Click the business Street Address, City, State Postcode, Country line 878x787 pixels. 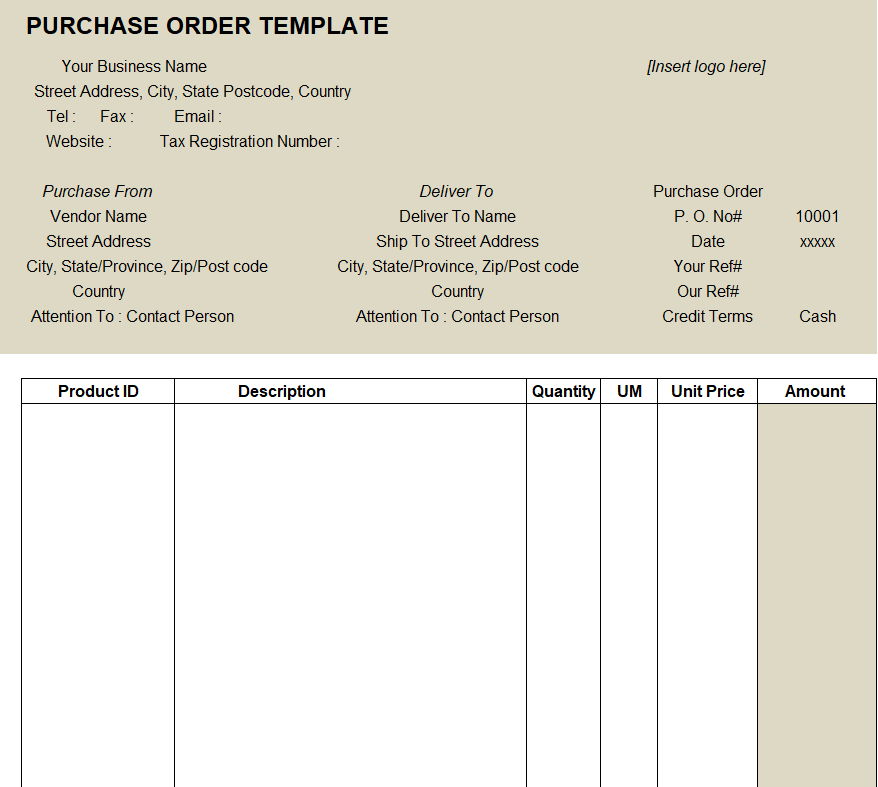[x=192, y=91]
